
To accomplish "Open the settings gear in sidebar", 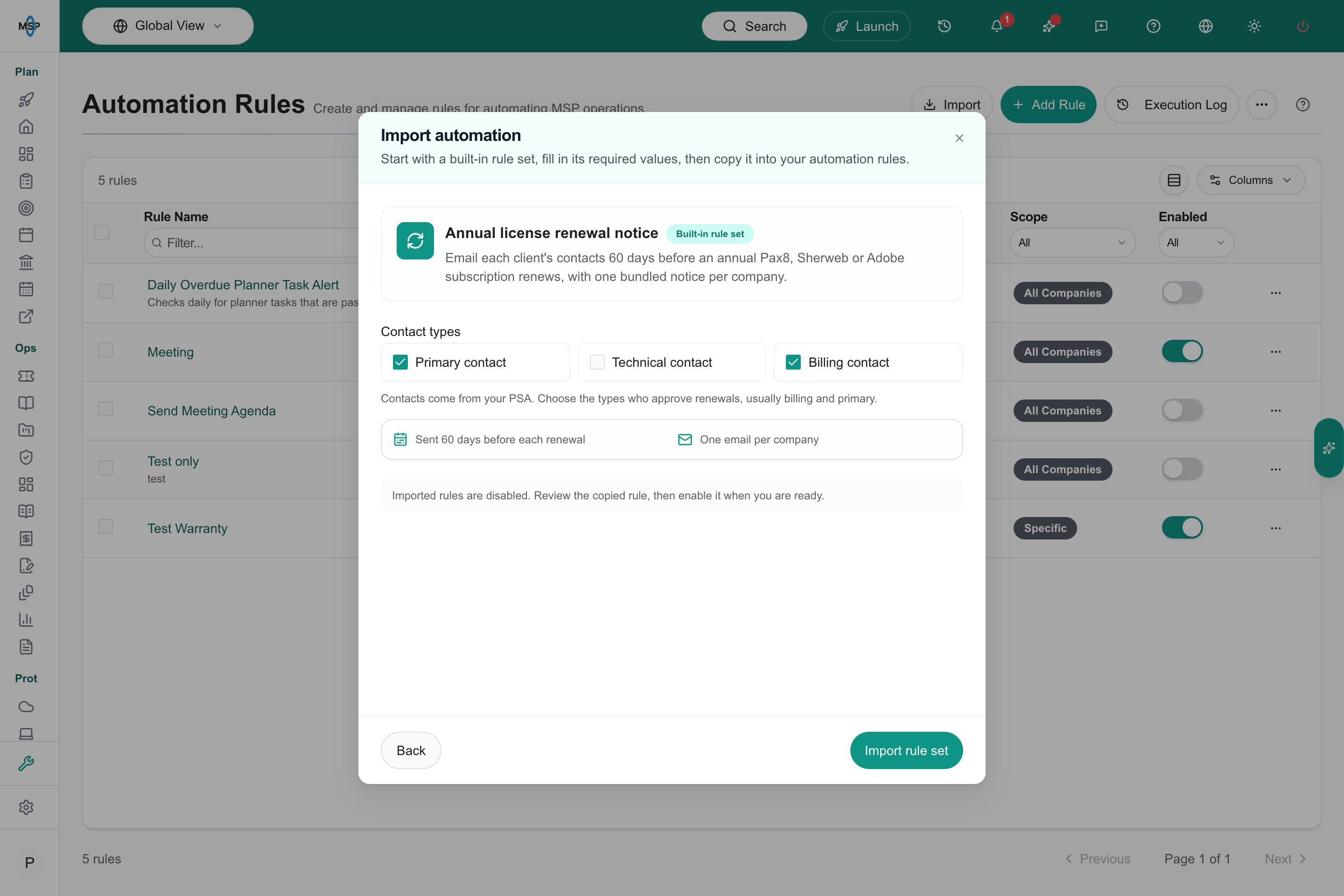I will point(26,807).
